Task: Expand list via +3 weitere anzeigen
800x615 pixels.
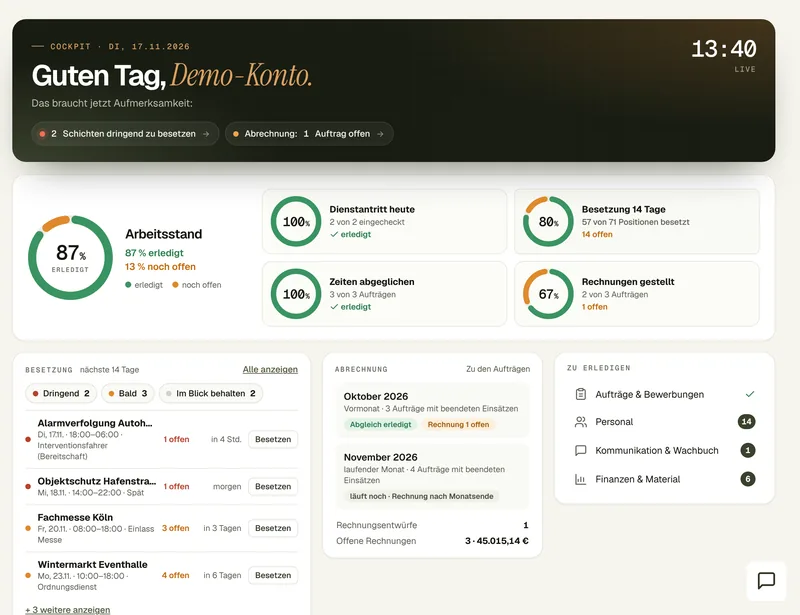Action: point(67,610)
